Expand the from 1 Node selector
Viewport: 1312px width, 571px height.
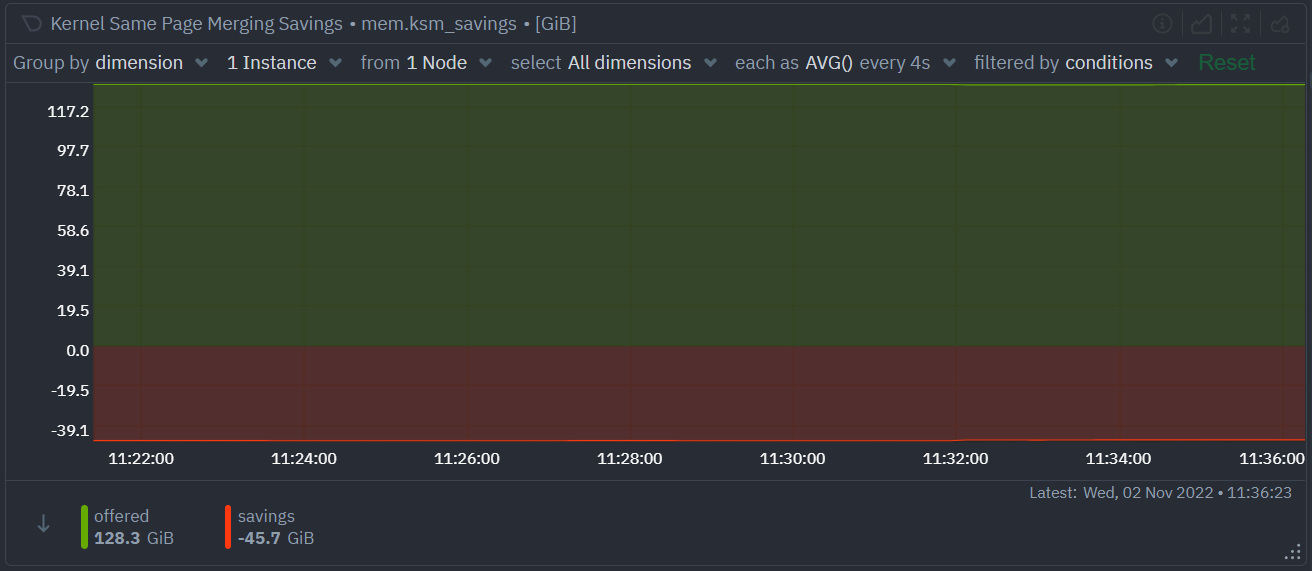pyautogui.click(x=426, y=63)
